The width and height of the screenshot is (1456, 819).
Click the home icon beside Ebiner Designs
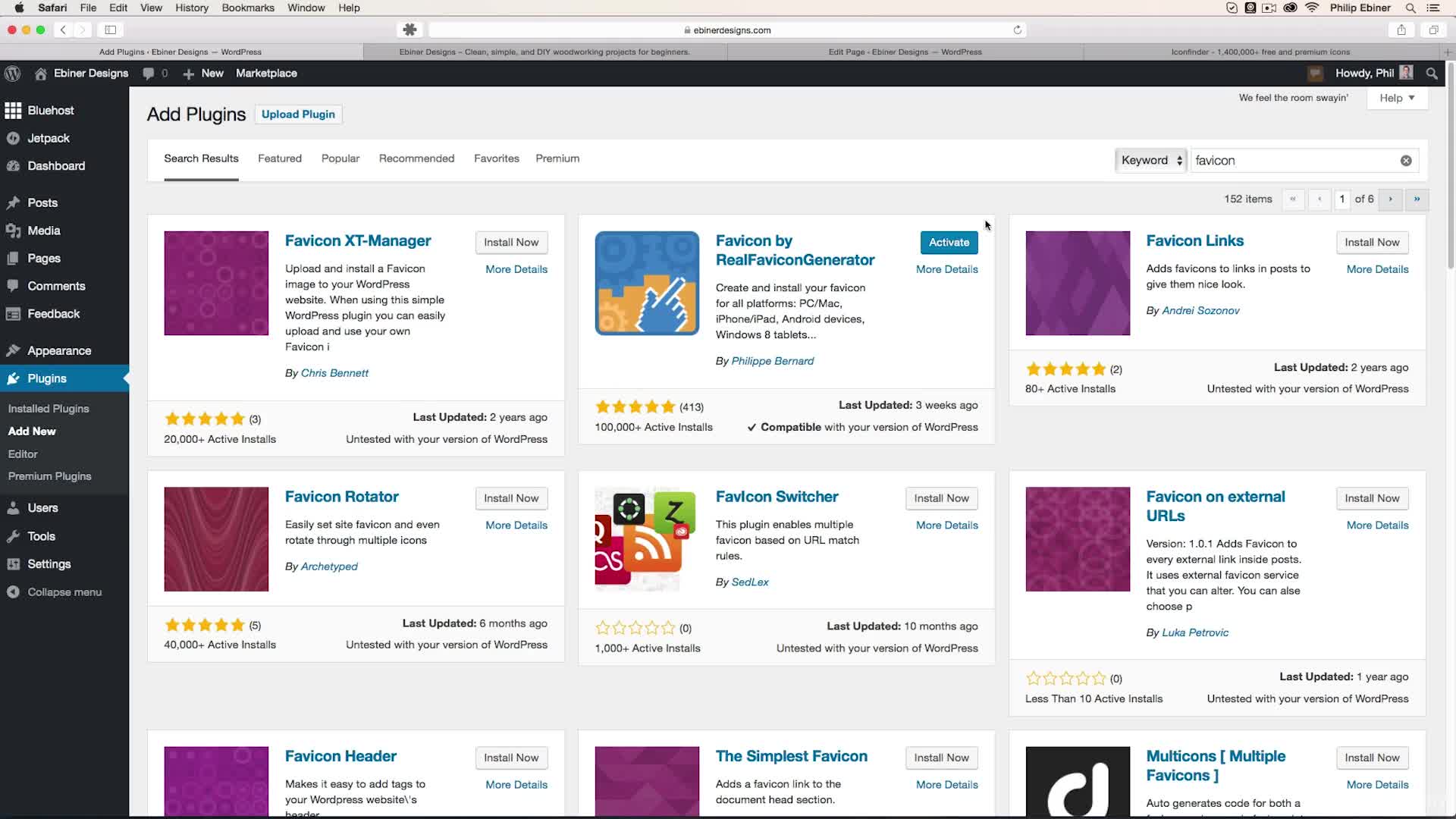click(x=41, y=74)
